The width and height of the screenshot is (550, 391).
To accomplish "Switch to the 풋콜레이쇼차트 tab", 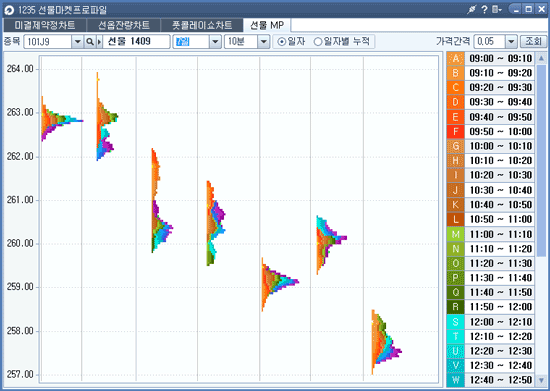I will pos(202,25).
